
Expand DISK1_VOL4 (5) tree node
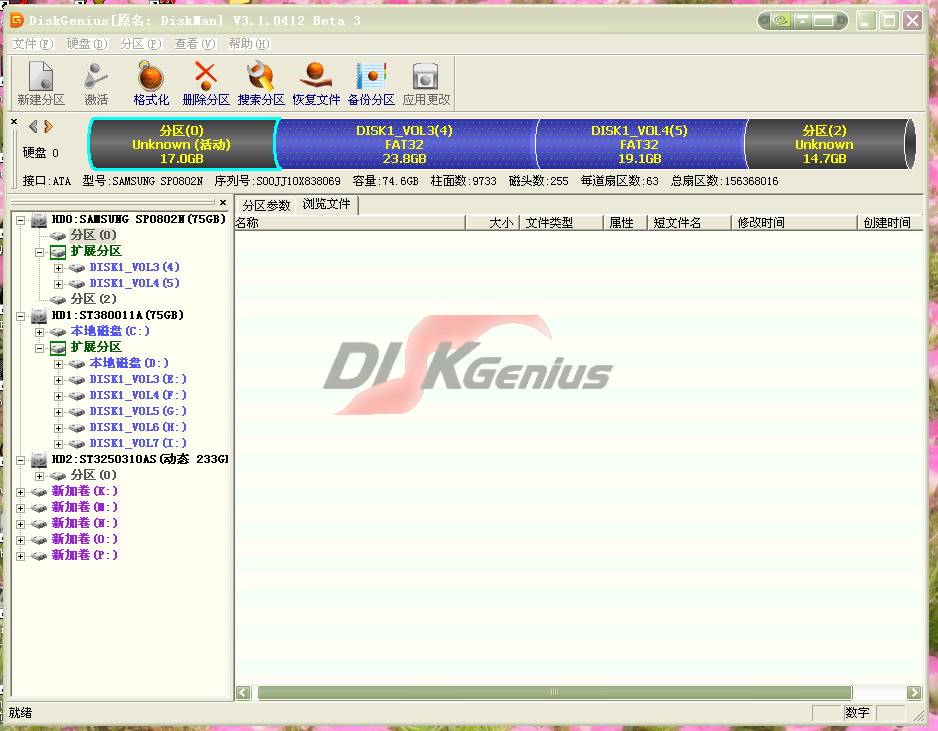click(x=58, y=284)
